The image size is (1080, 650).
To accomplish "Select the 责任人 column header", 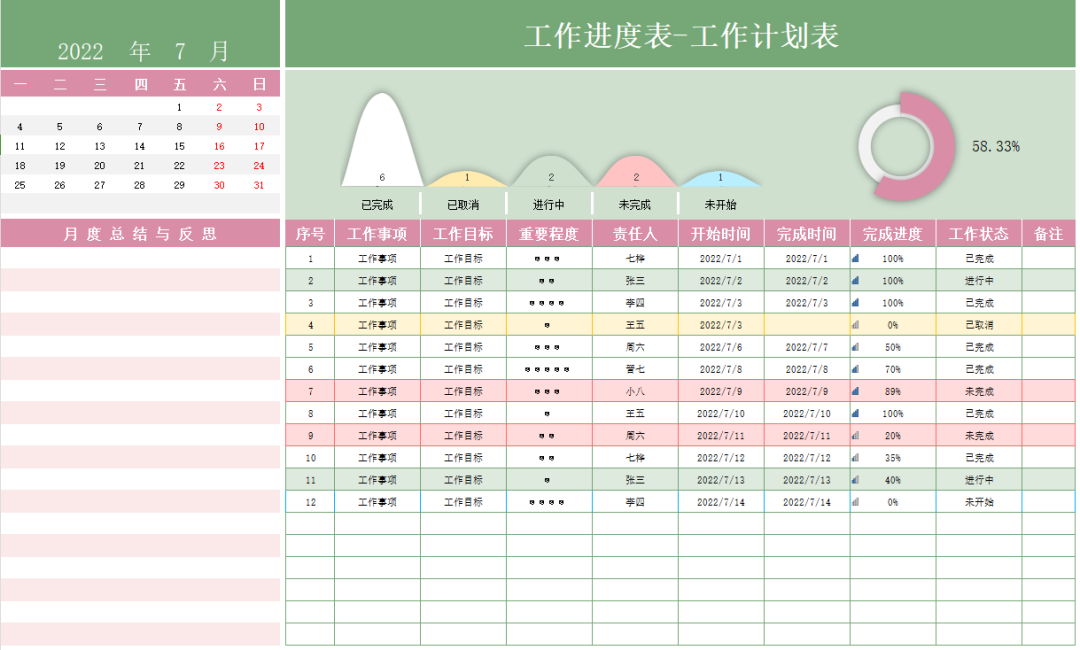I will (x=635, y=234).
